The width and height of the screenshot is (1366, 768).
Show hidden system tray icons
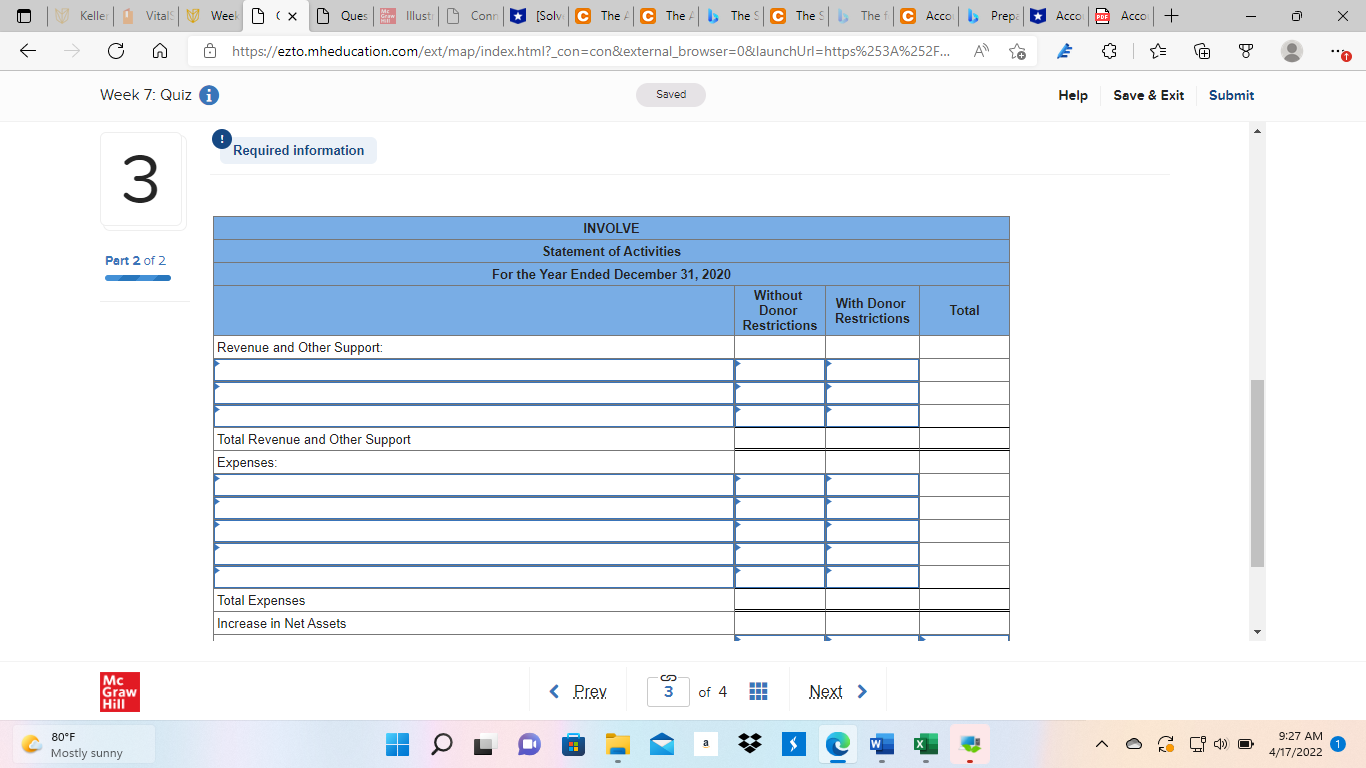pyautogui.click(x=1103, y=745)
